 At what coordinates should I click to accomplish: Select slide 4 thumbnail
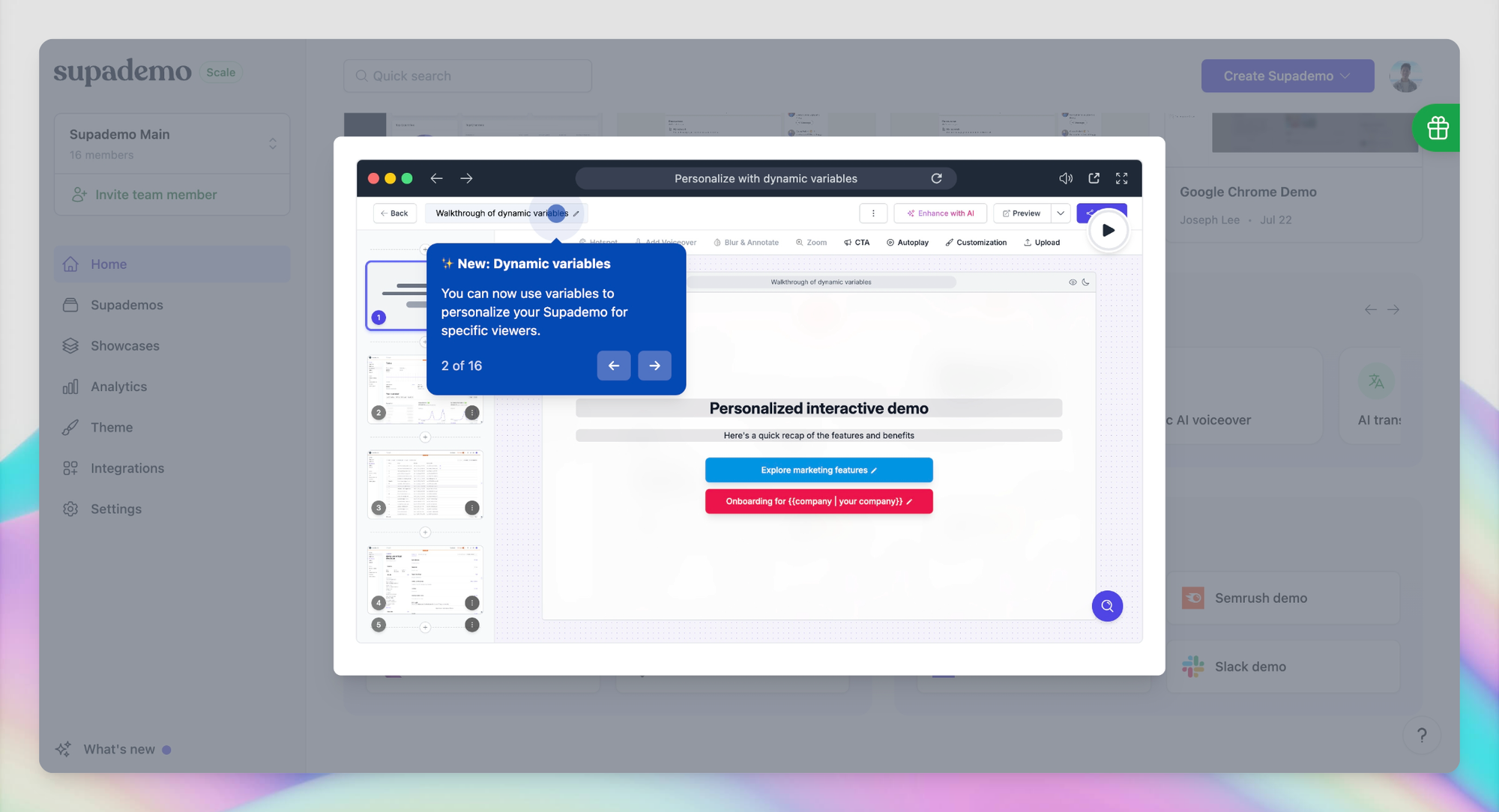pos(425,579)
